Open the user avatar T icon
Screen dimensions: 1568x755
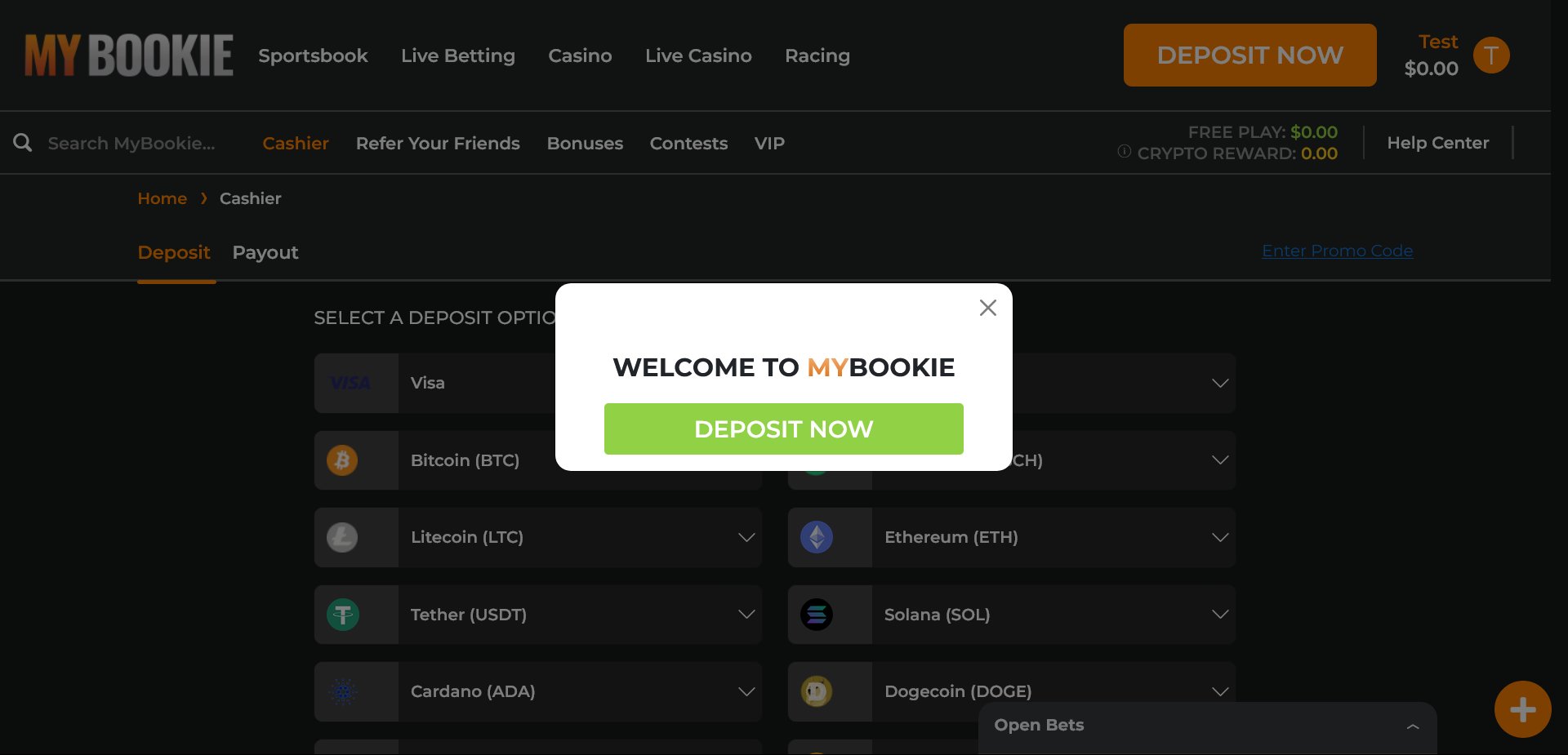(1491, 56)
